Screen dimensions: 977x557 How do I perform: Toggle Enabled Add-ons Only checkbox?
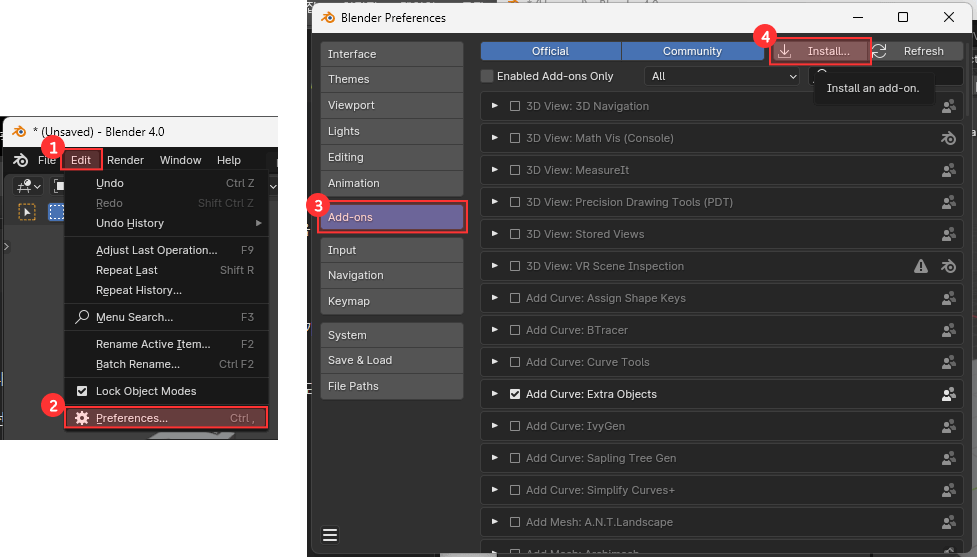click(x=487, y=76)
